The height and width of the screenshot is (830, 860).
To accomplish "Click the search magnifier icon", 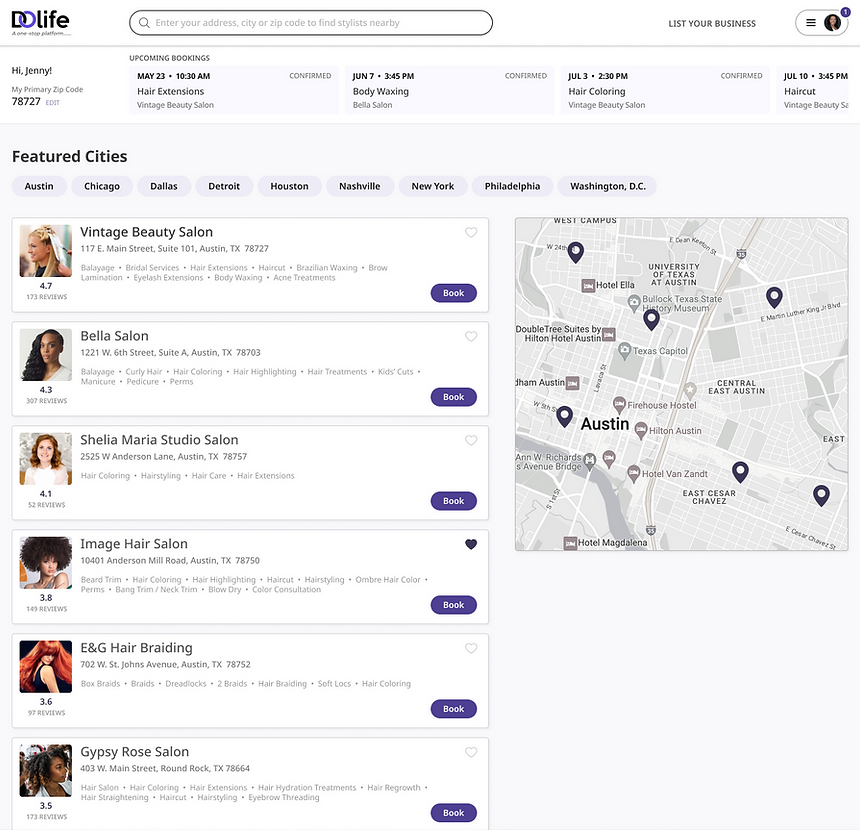I will tap(144, 22).
